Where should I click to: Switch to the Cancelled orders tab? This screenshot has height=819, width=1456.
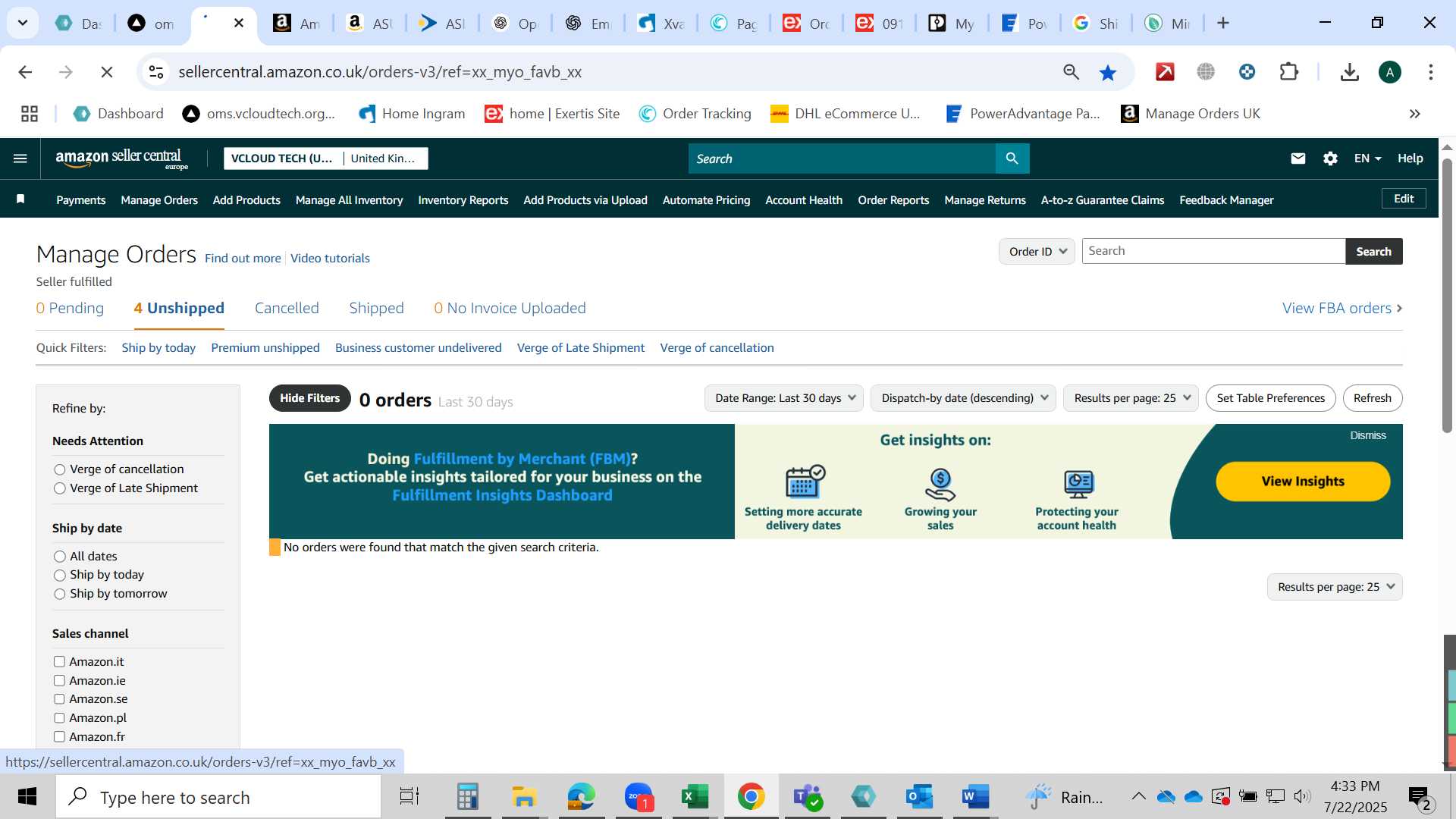coord(287,309)
